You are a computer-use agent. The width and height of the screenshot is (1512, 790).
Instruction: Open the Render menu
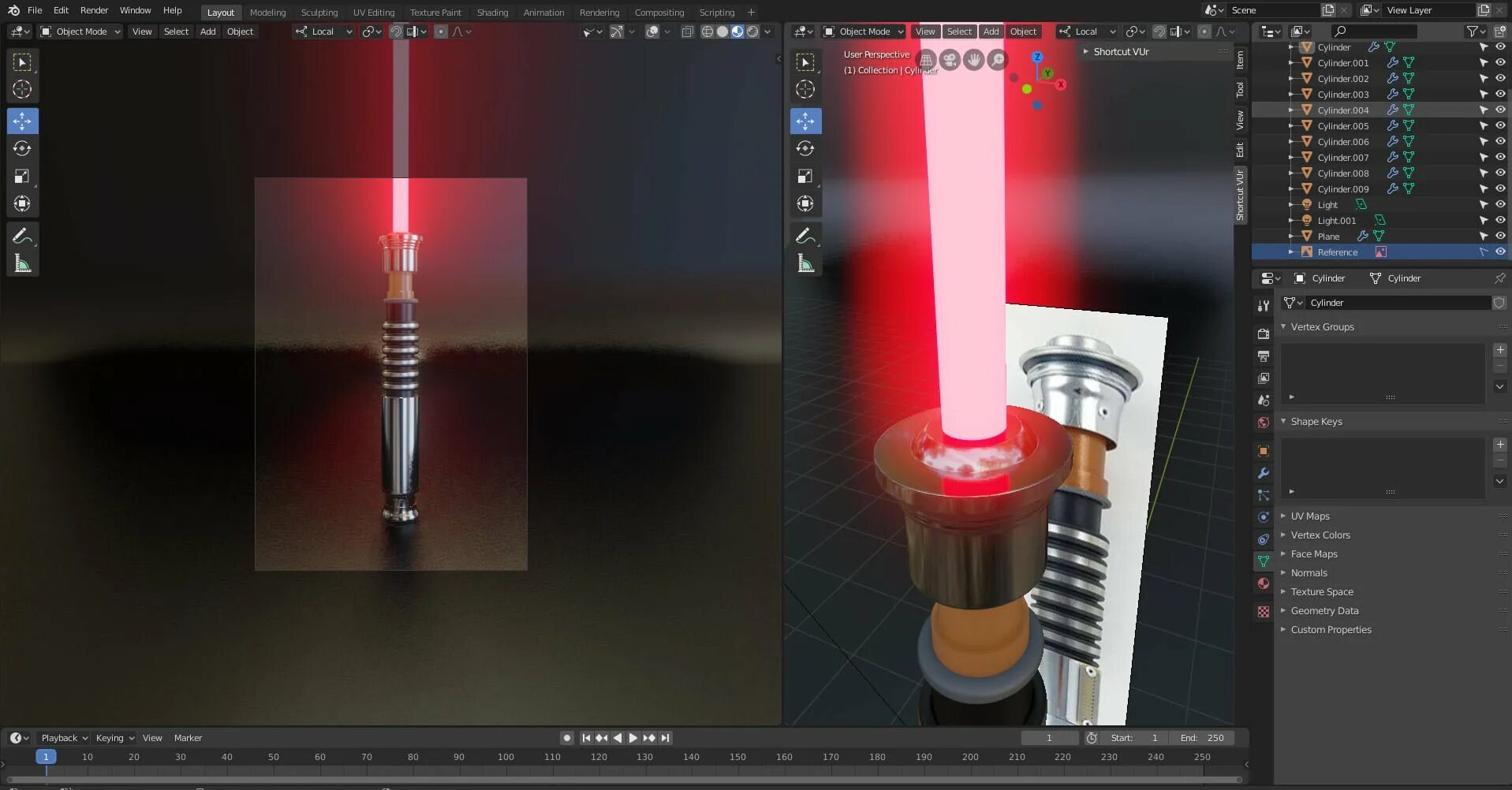tap(94, 10)
